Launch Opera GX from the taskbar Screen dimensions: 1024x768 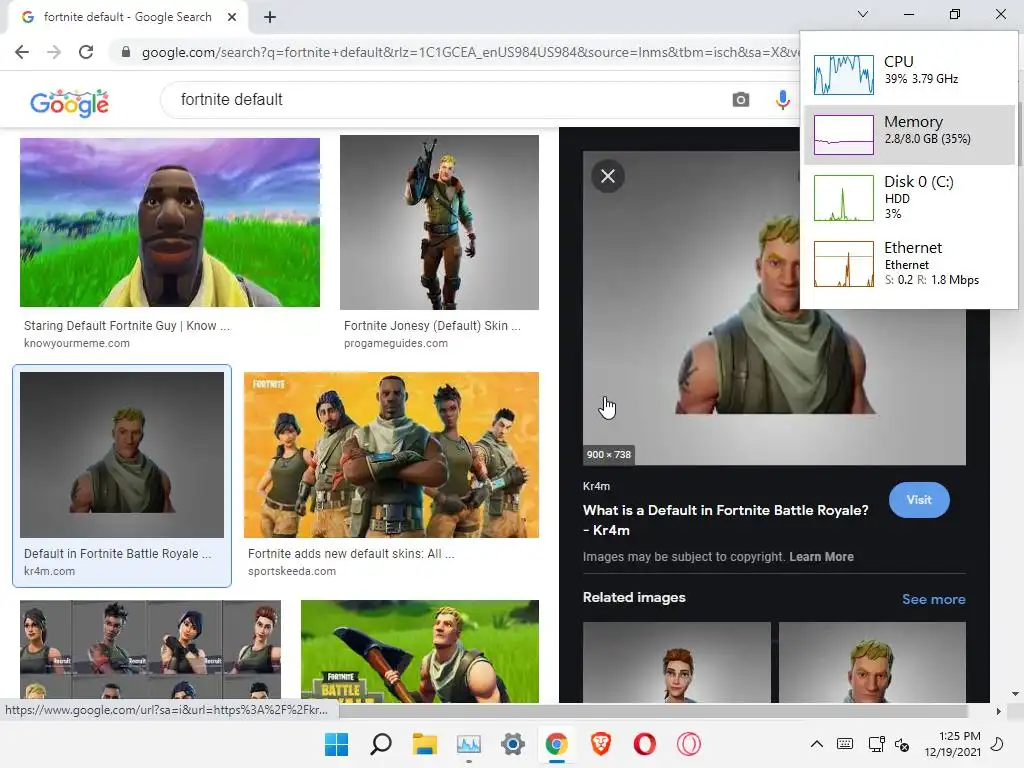688,744
